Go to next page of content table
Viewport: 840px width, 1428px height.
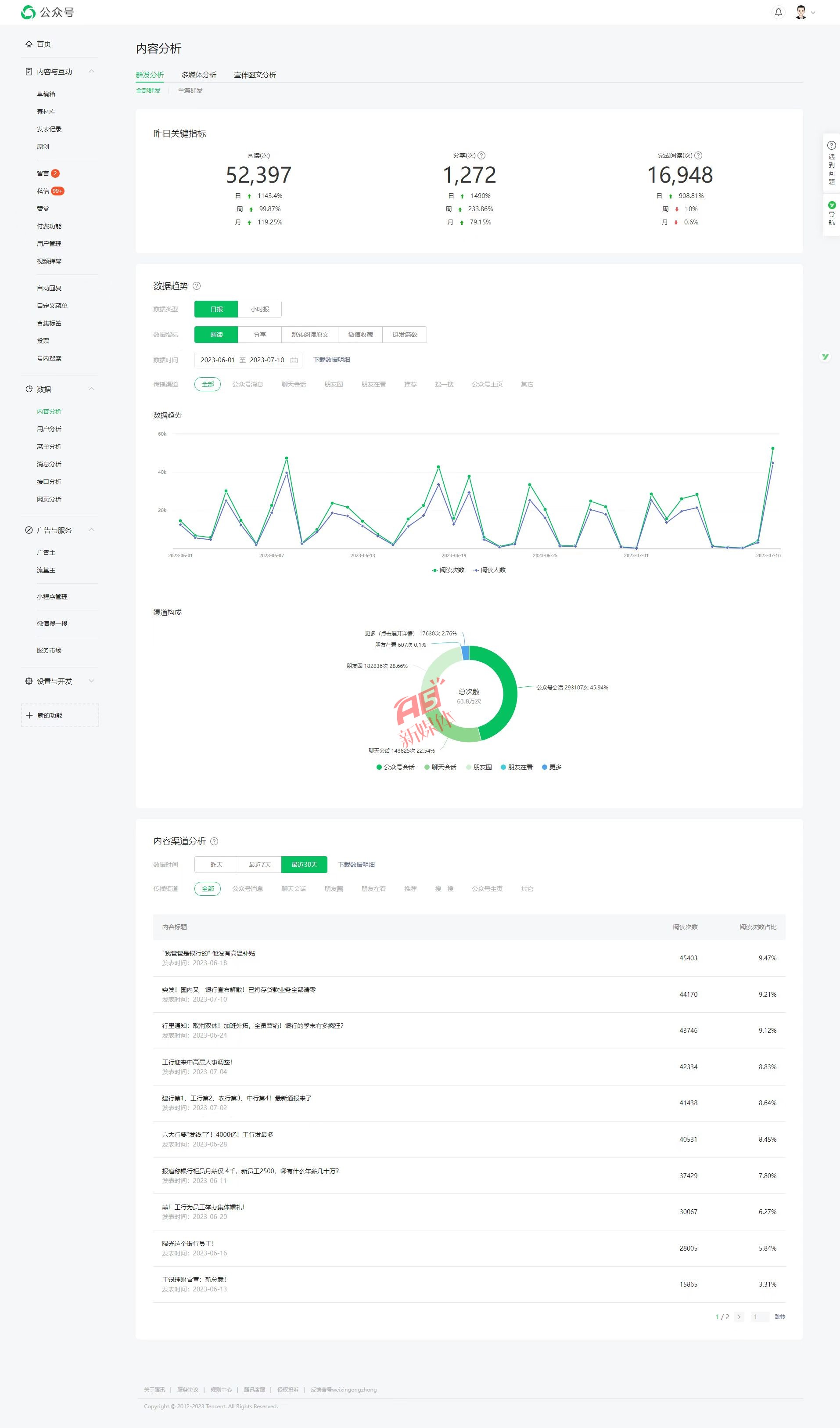coord(739,1317)
